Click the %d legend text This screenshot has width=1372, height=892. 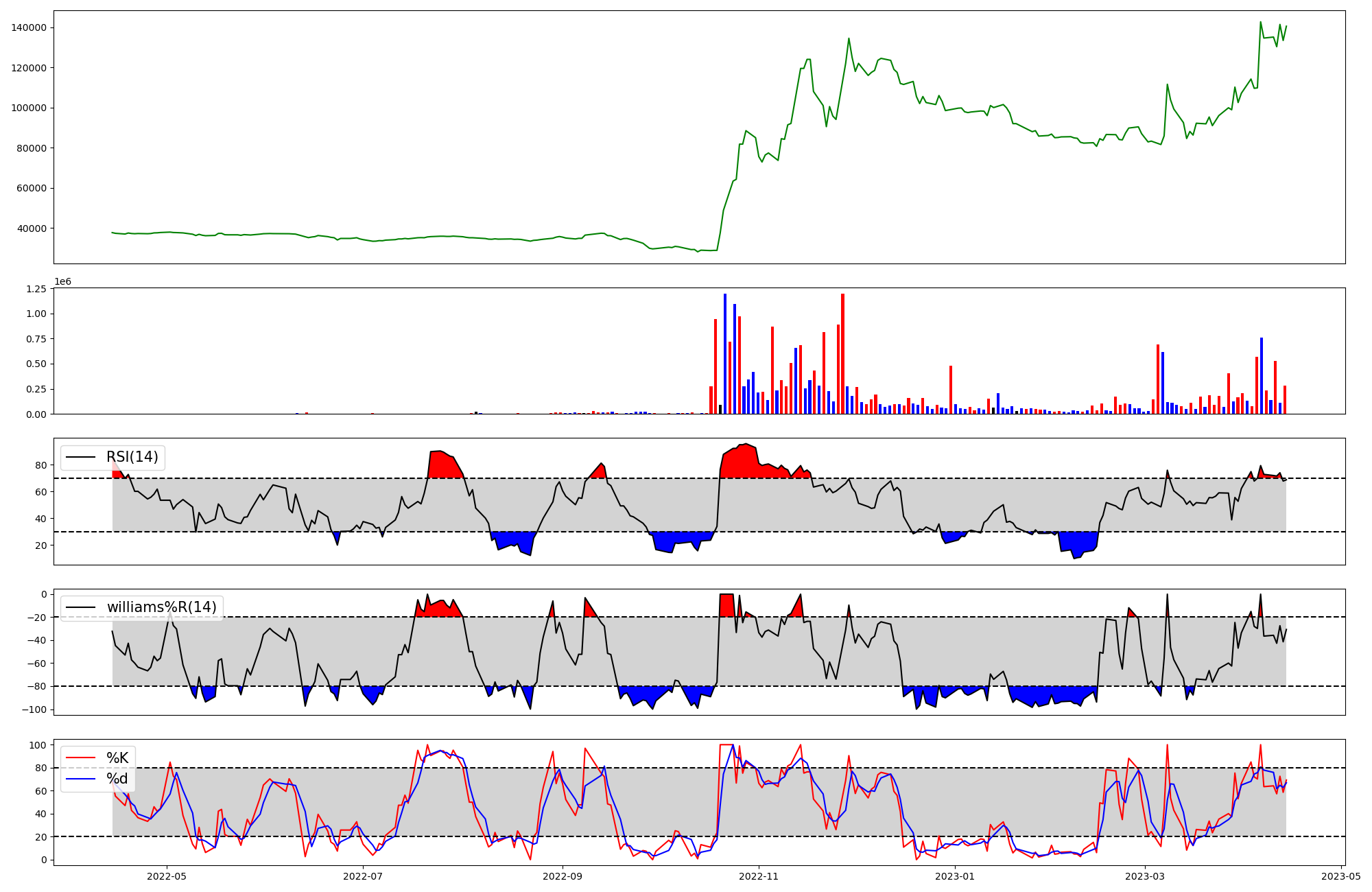click(117, 779)
